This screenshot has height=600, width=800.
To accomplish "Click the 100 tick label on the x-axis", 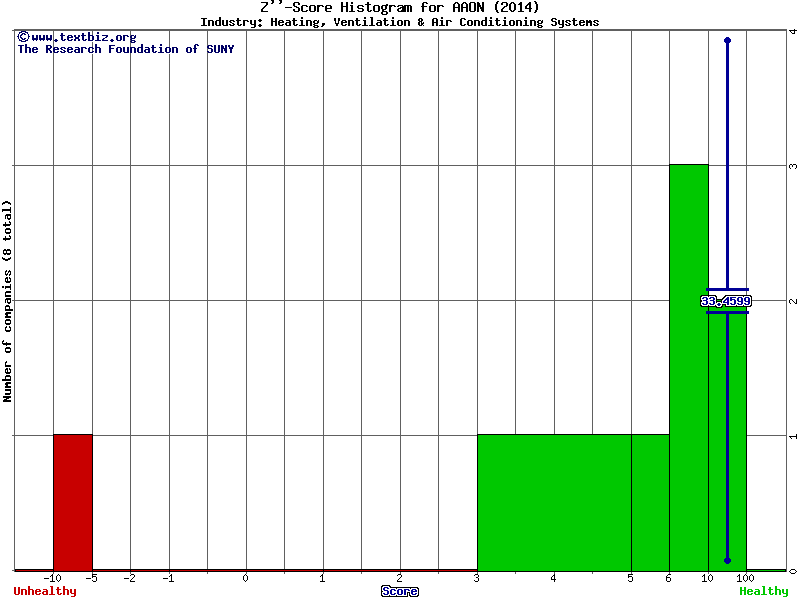I will (746, 578).
